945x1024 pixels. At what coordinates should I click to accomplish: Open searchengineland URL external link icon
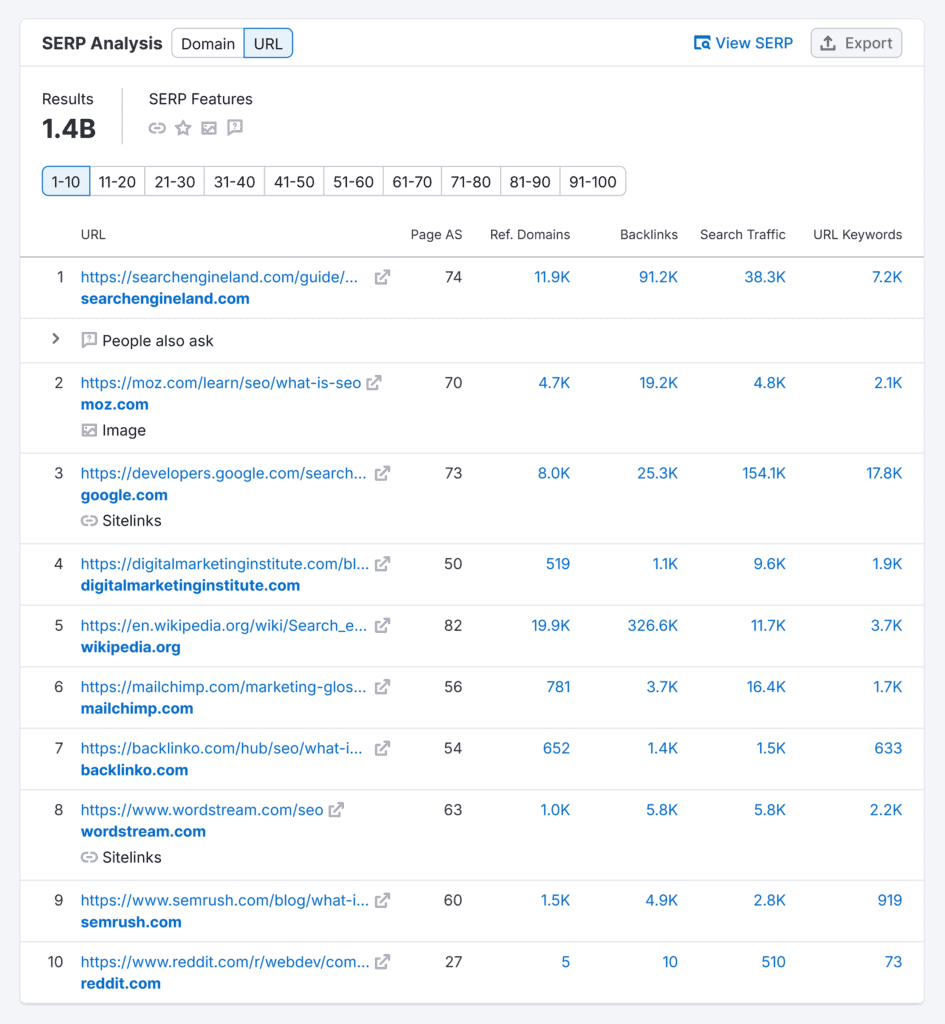[382, 277]
